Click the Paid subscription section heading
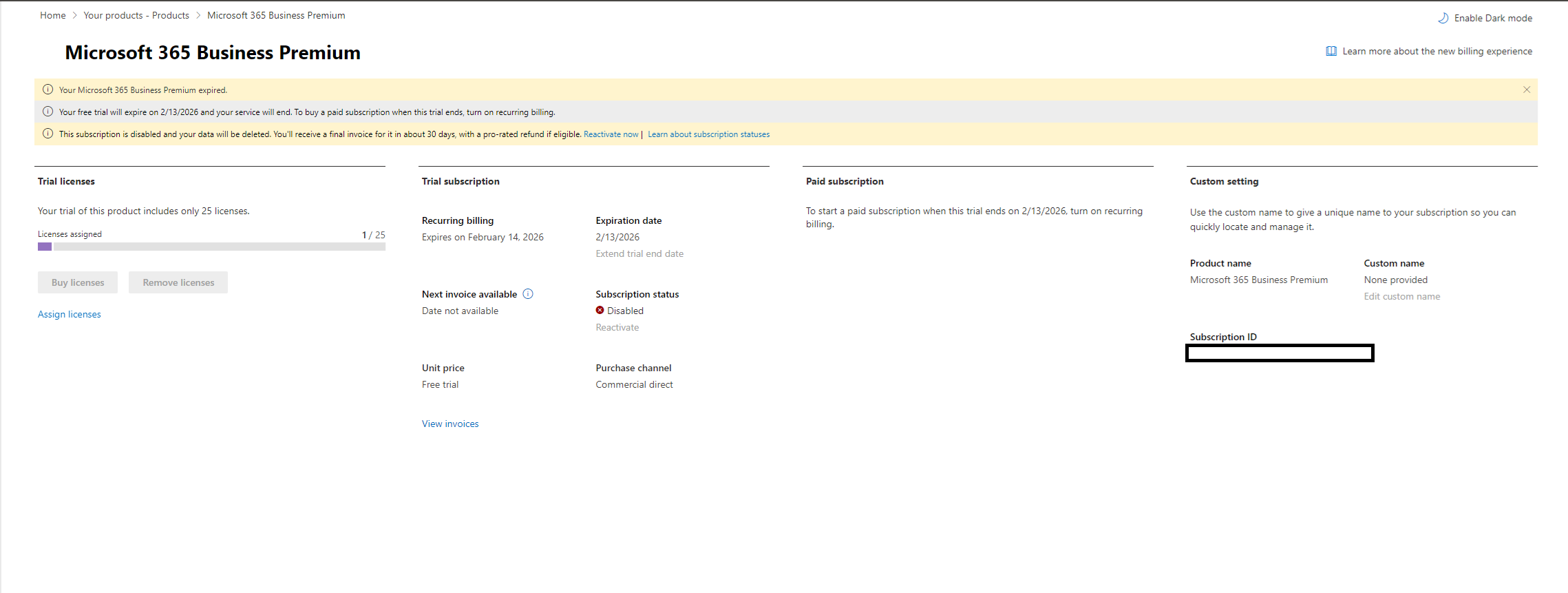Viewport: 1568px width, 593px height. click(x=845, y=181)
